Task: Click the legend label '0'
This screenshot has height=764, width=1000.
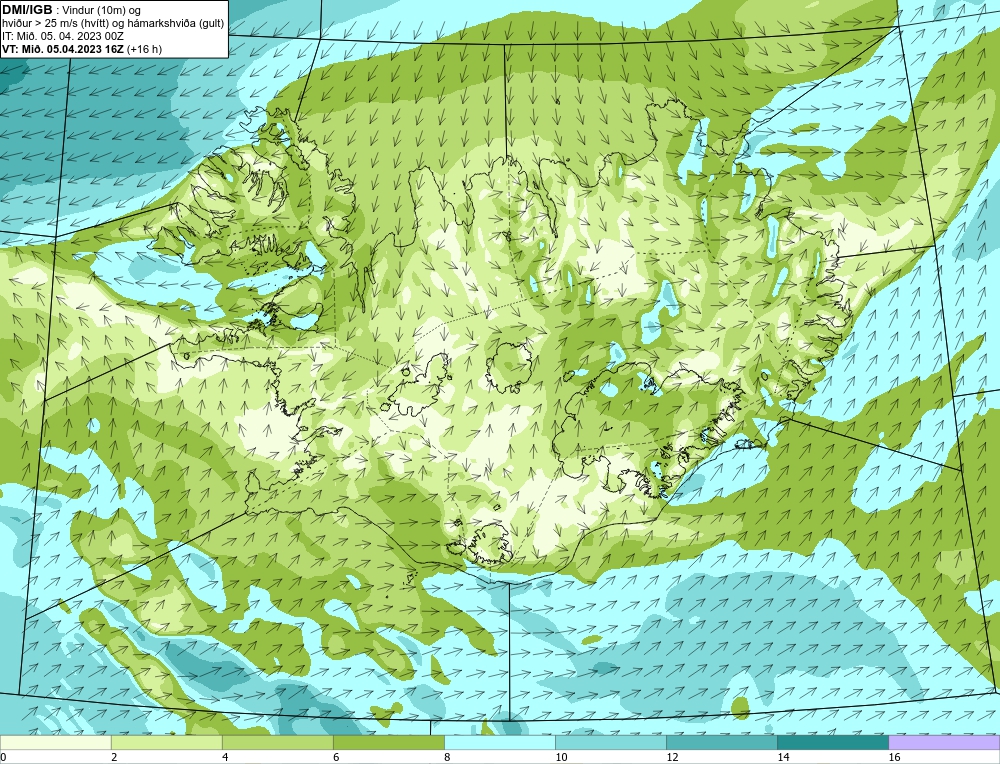Action: pyautogui.click(x=3, y=757)
